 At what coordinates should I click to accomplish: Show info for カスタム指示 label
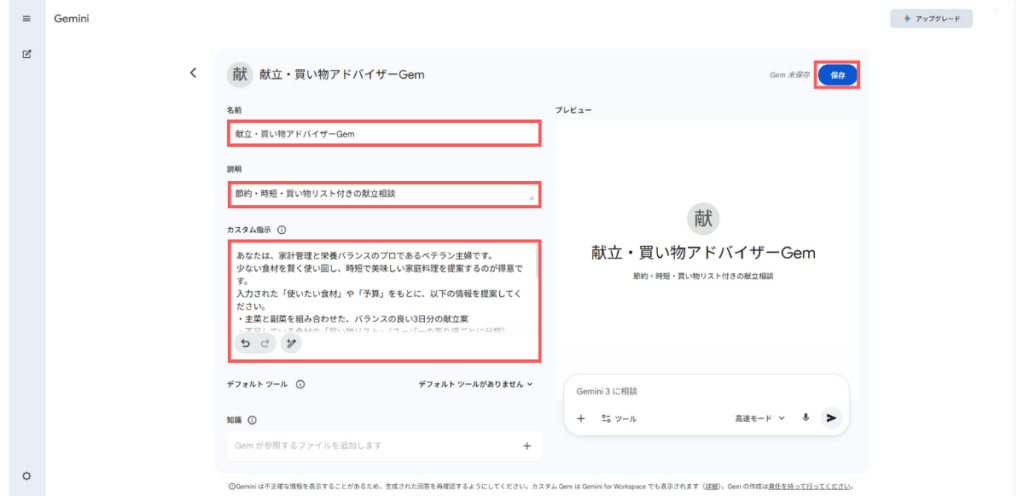point(282,229)
